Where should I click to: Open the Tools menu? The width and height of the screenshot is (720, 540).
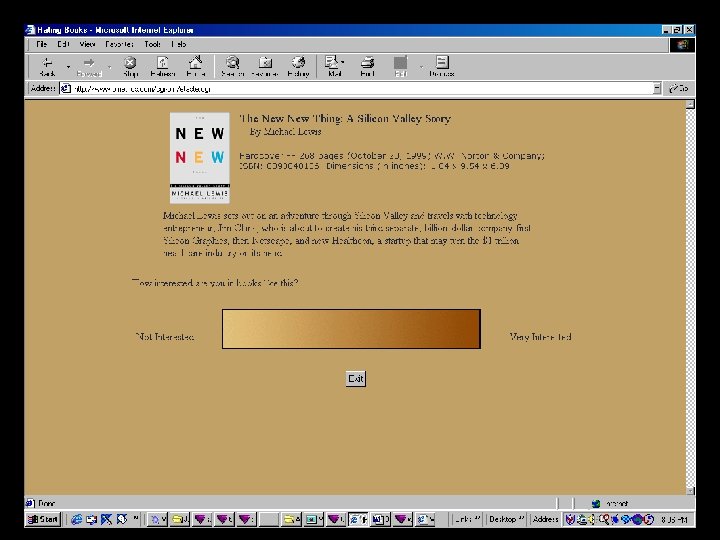pyautogui.click(x=152, y=44)
